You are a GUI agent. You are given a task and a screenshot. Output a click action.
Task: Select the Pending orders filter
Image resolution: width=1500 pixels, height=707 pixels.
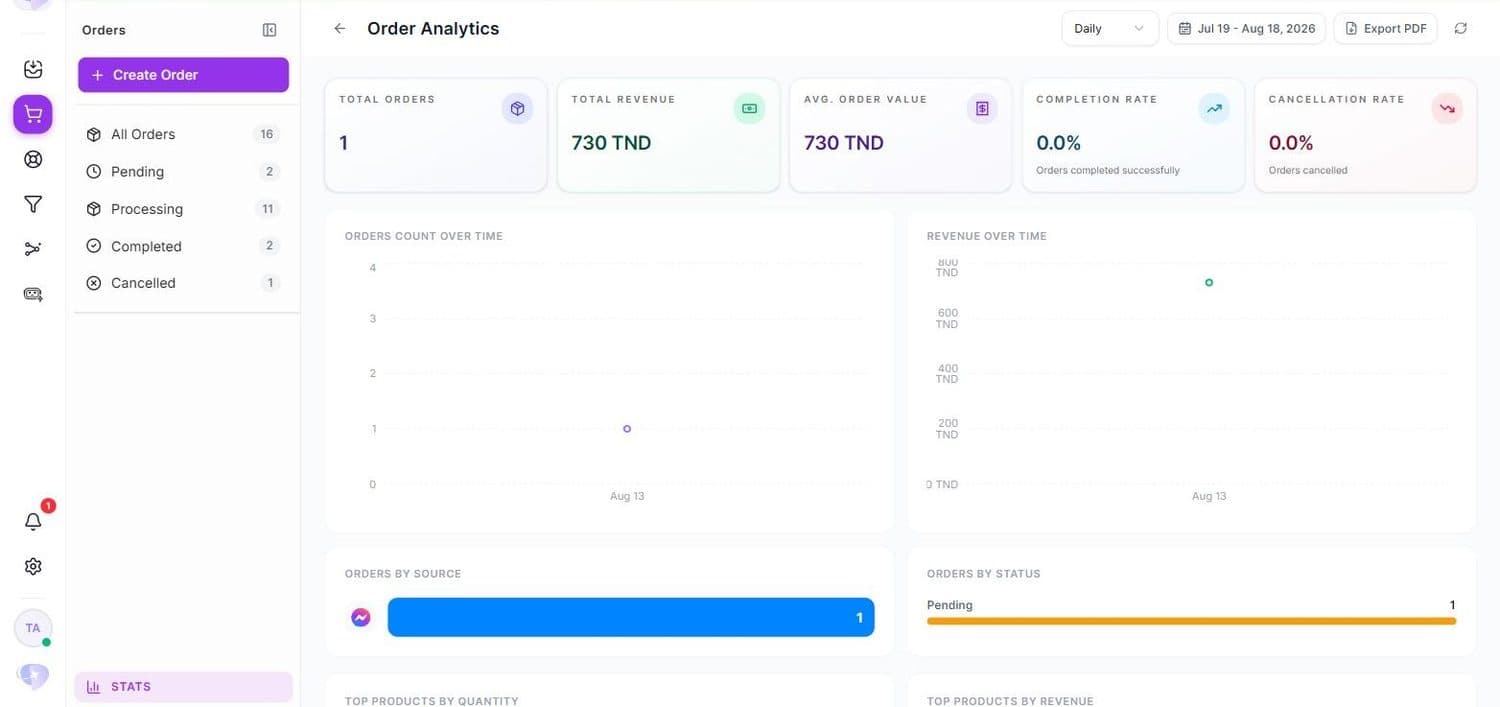coord(183,171)
